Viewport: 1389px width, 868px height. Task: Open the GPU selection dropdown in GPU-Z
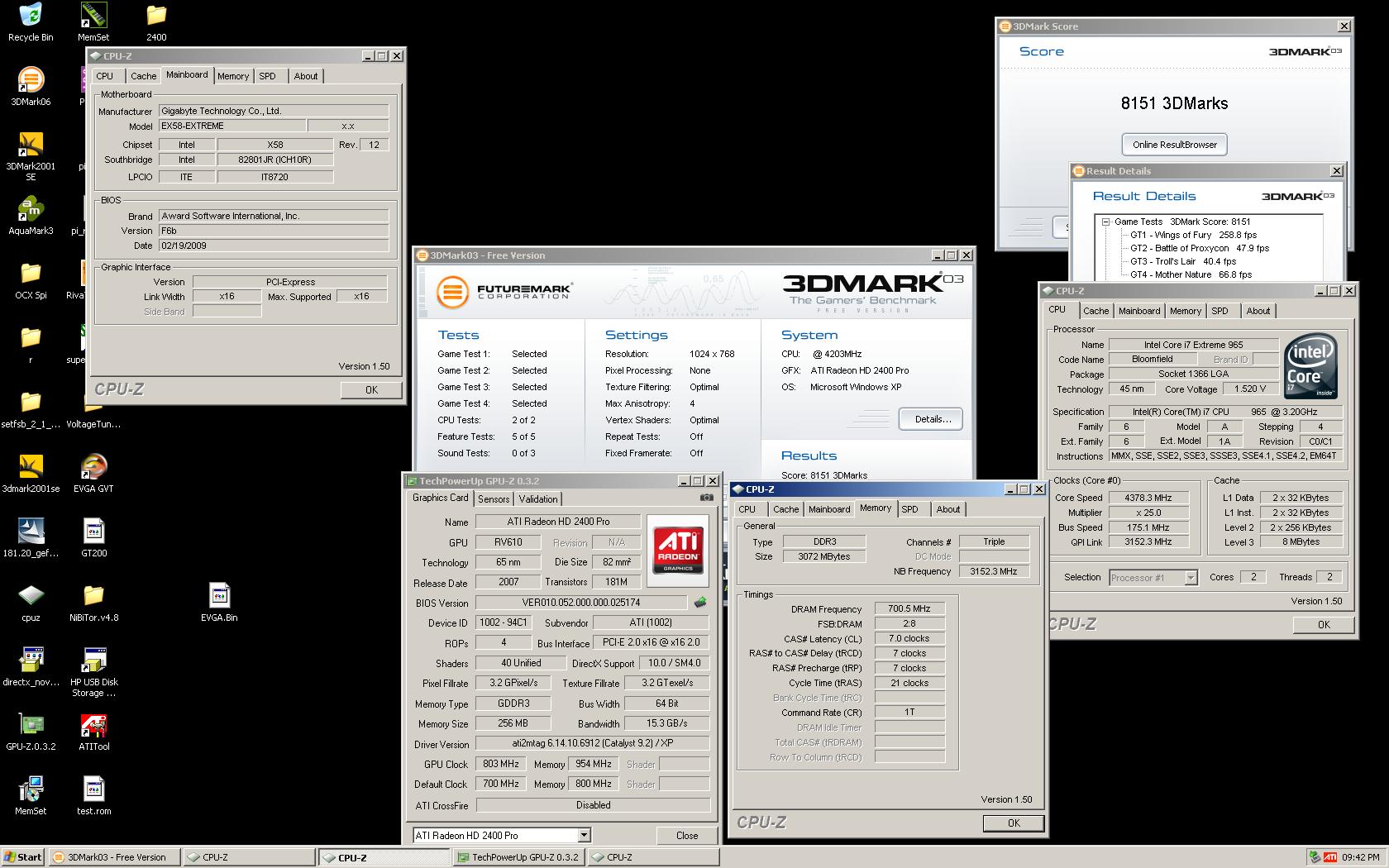pyautogui.click(x=584, y=835)
